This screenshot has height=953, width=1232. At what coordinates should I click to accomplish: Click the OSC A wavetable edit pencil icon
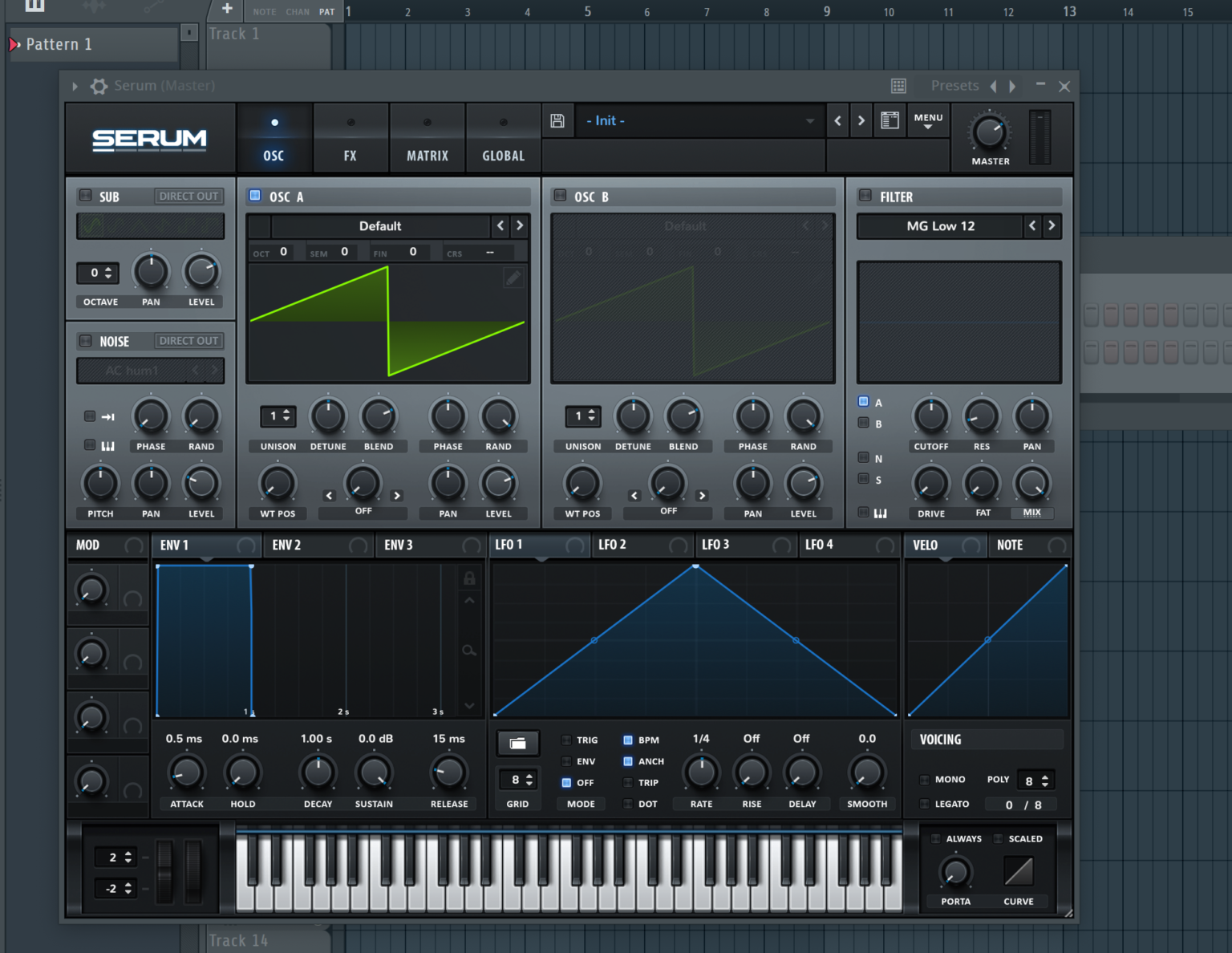tap(513, 277)
